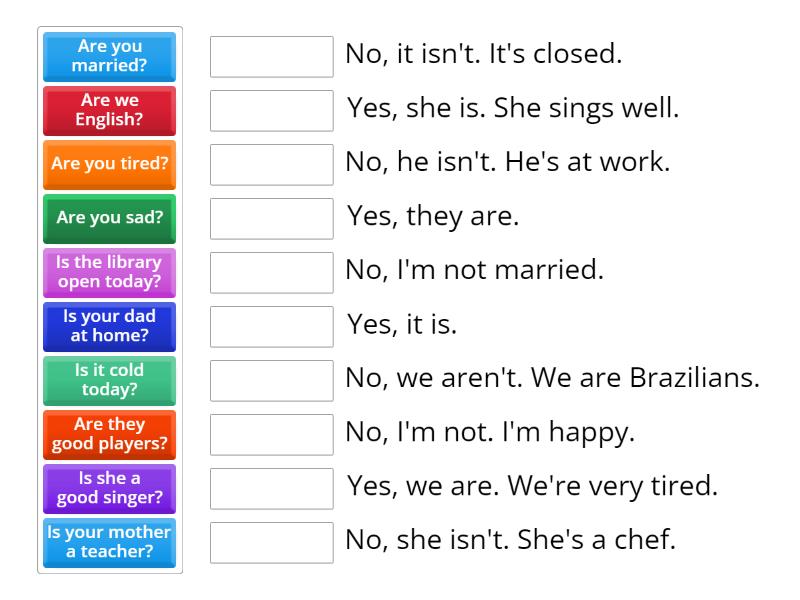Choose the empty box next to "Yes, they are."
800x600 pixels.
pyautogui.click(x=271, y=219)
